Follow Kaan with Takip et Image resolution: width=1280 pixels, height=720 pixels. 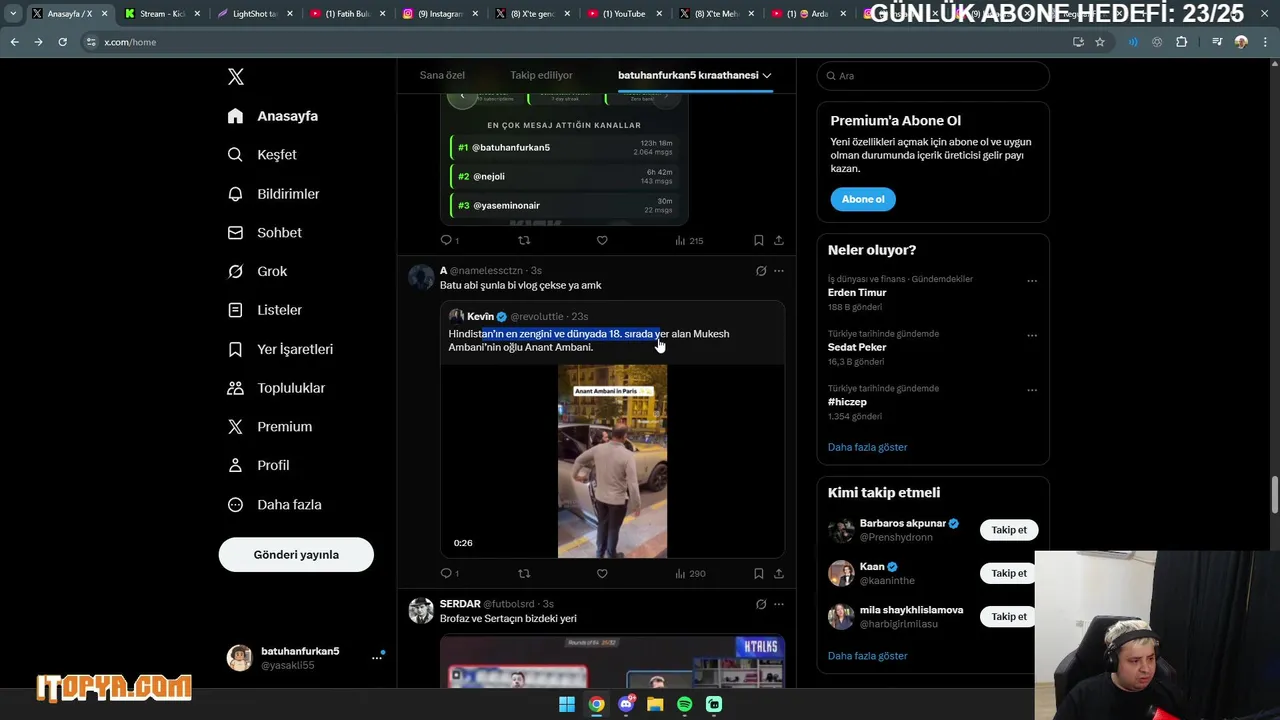point(1009,573)
